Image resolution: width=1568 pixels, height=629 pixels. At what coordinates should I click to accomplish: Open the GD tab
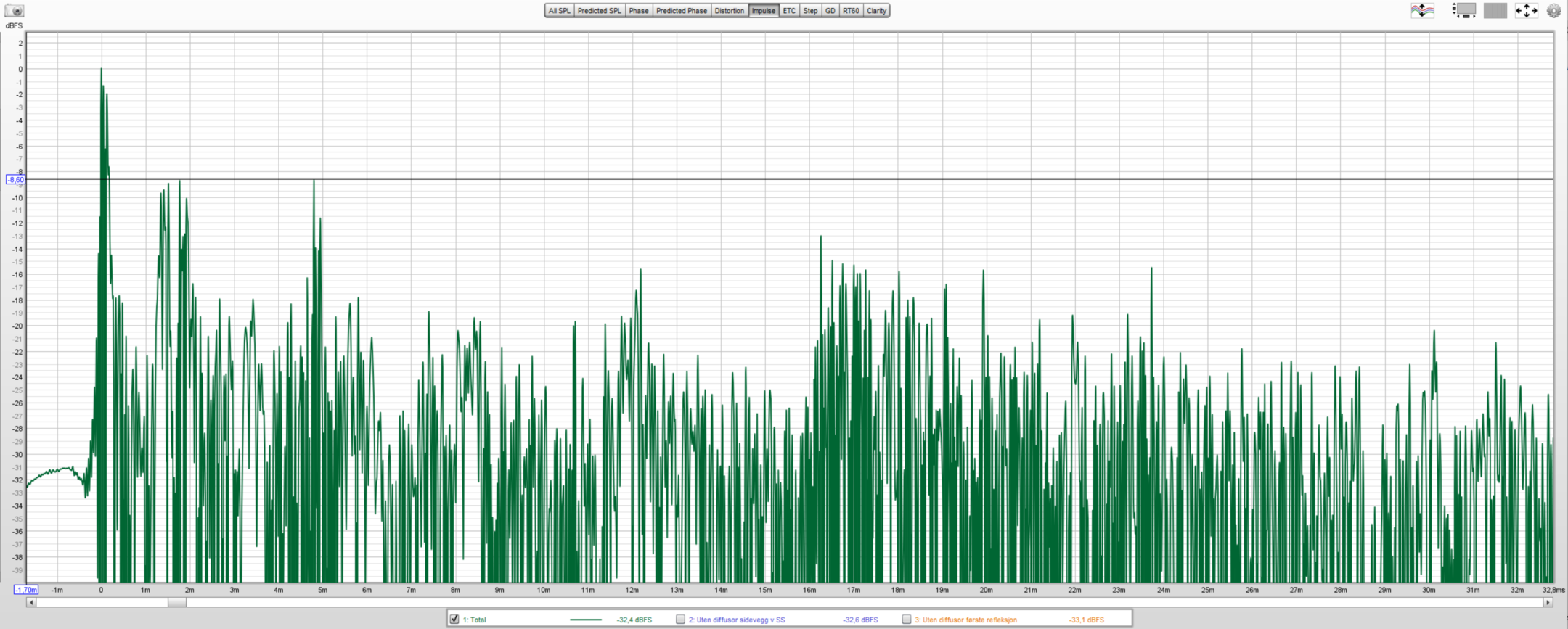[x=830, y=10]
